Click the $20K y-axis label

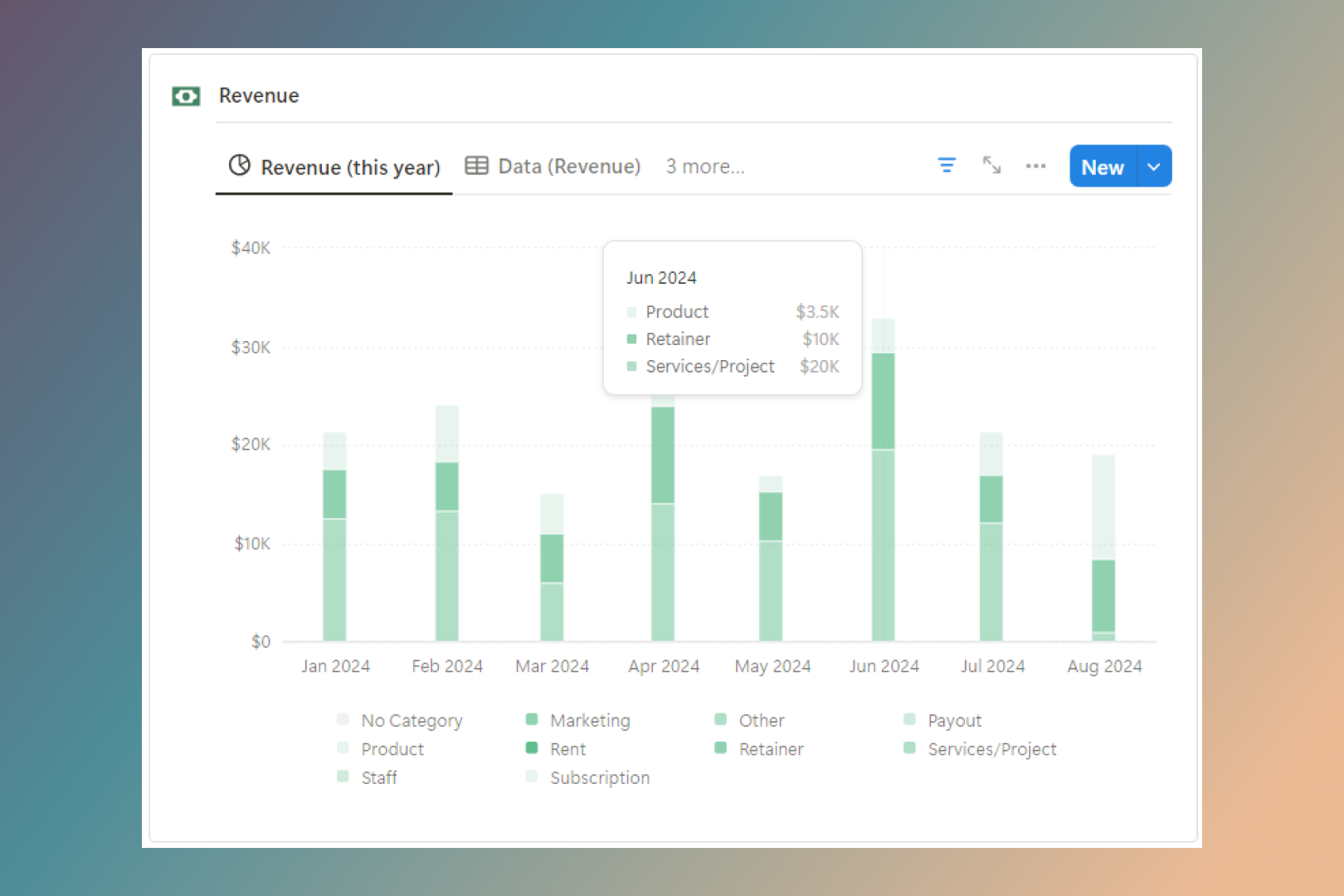251,444
